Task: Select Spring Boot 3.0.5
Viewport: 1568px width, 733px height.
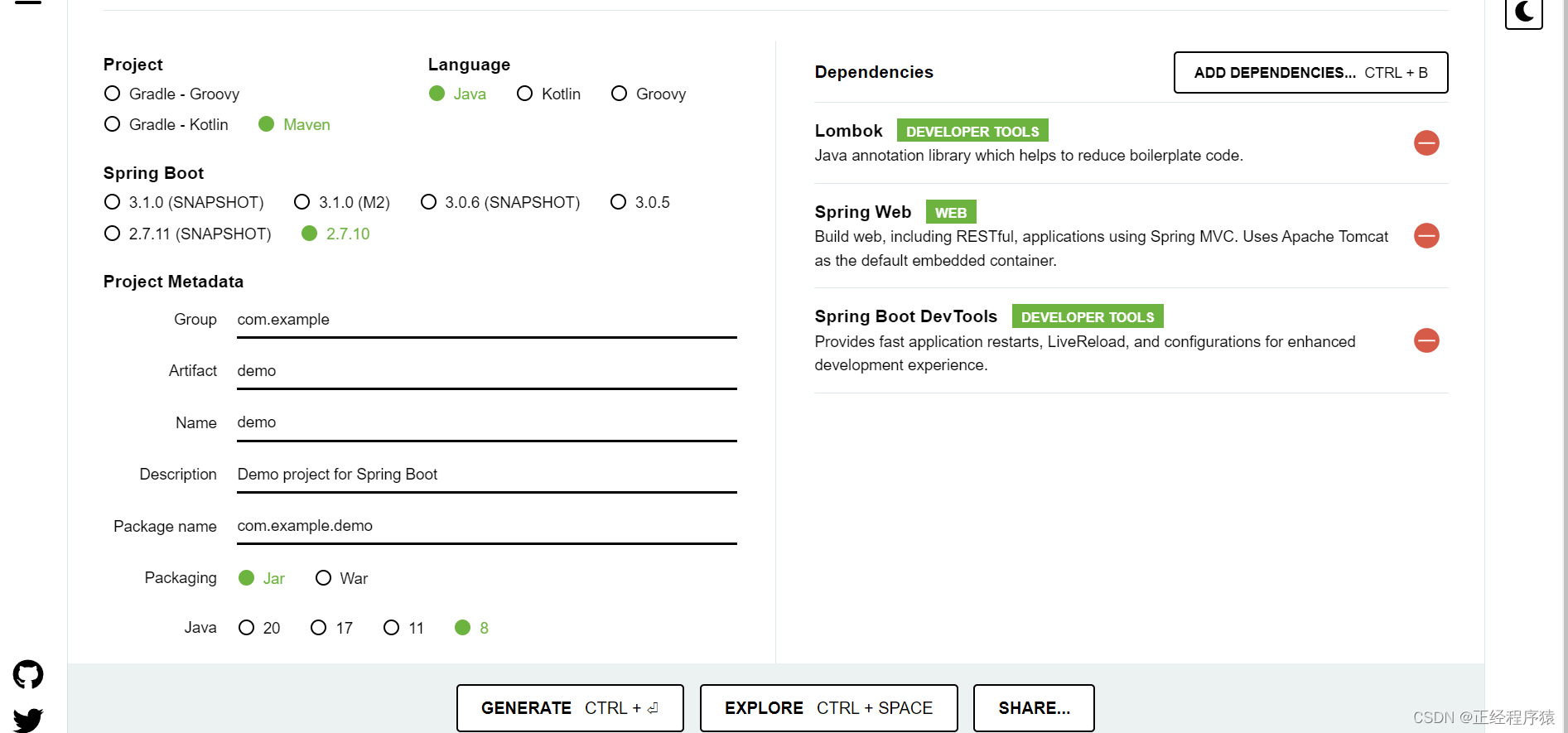Action: coord(640,202)
